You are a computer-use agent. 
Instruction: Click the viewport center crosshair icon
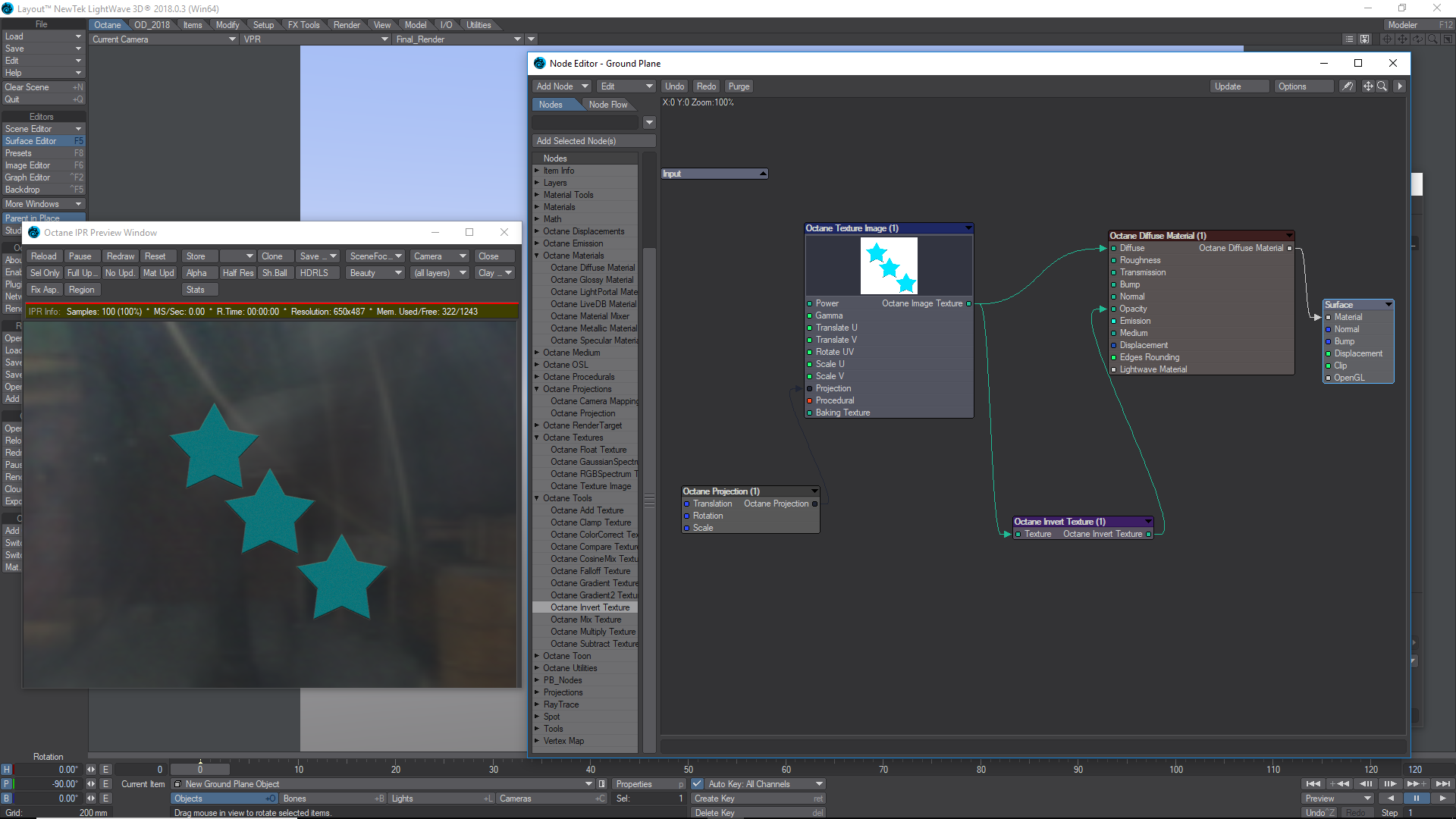[x=1387, y=39]
